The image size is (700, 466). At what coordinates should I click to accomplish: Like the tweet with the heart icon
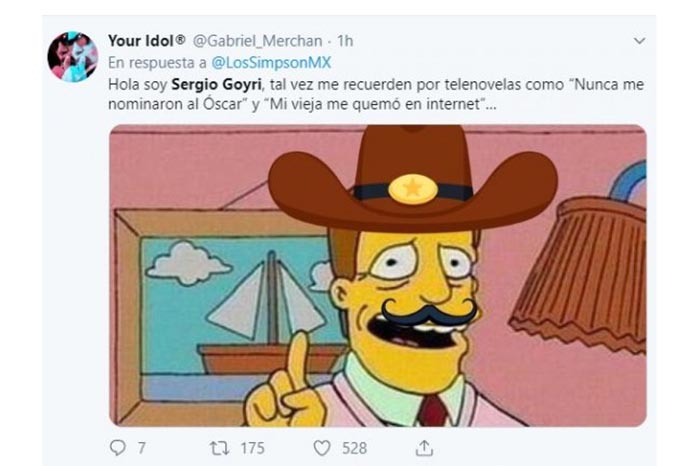[321, 448]
